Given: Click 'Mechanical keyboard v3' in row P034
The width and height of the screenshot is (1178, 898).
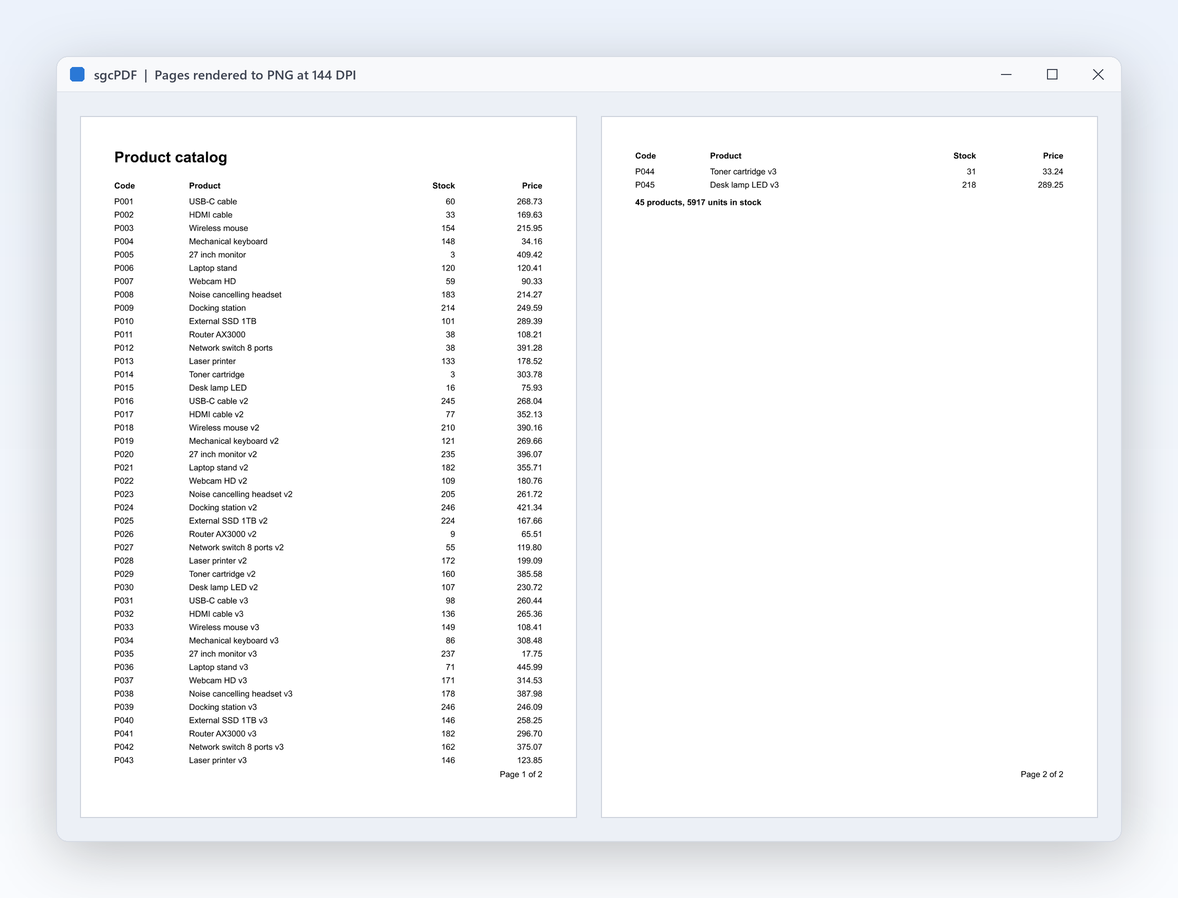Looking at the screenshot, I should (234, 641).
